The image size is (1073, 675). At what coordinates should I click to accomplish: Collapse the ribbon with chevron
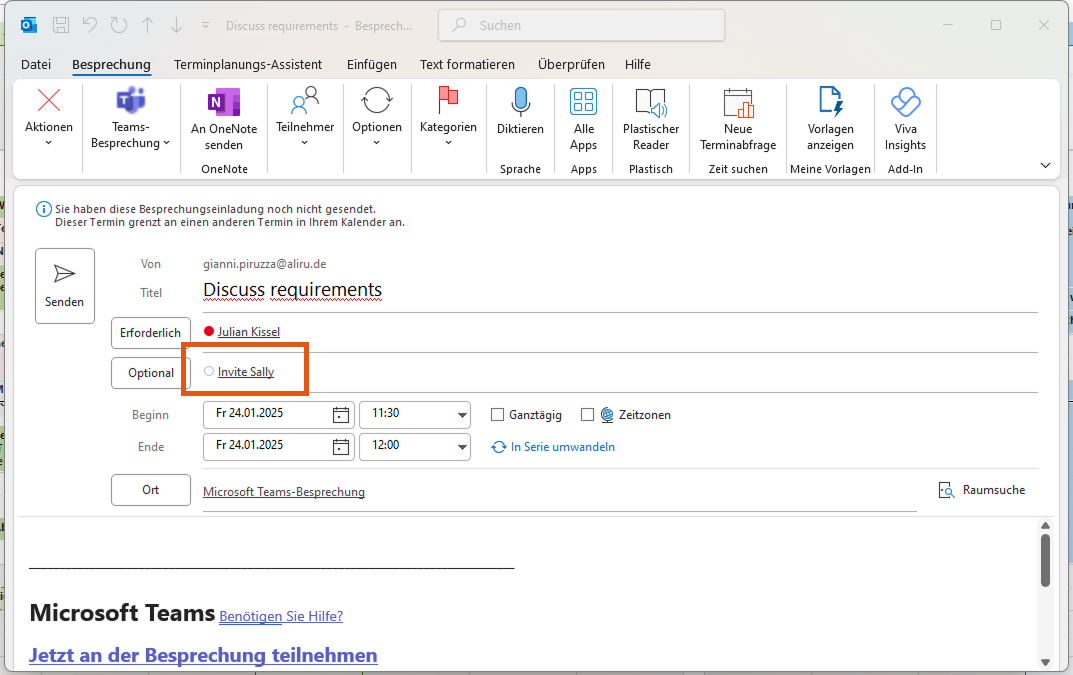[x=1045, y=165]
